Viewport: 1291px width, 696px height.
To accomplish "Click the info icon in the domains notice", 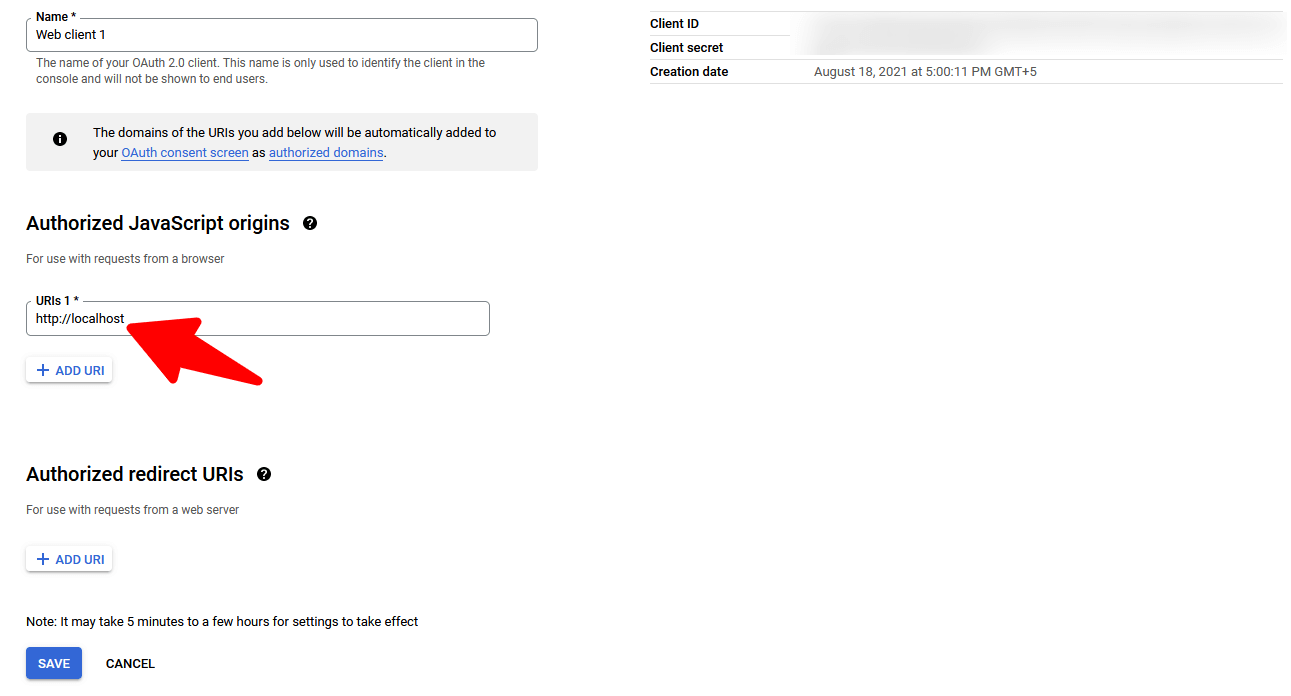I will pyautogui.click(x=60, y=139).
